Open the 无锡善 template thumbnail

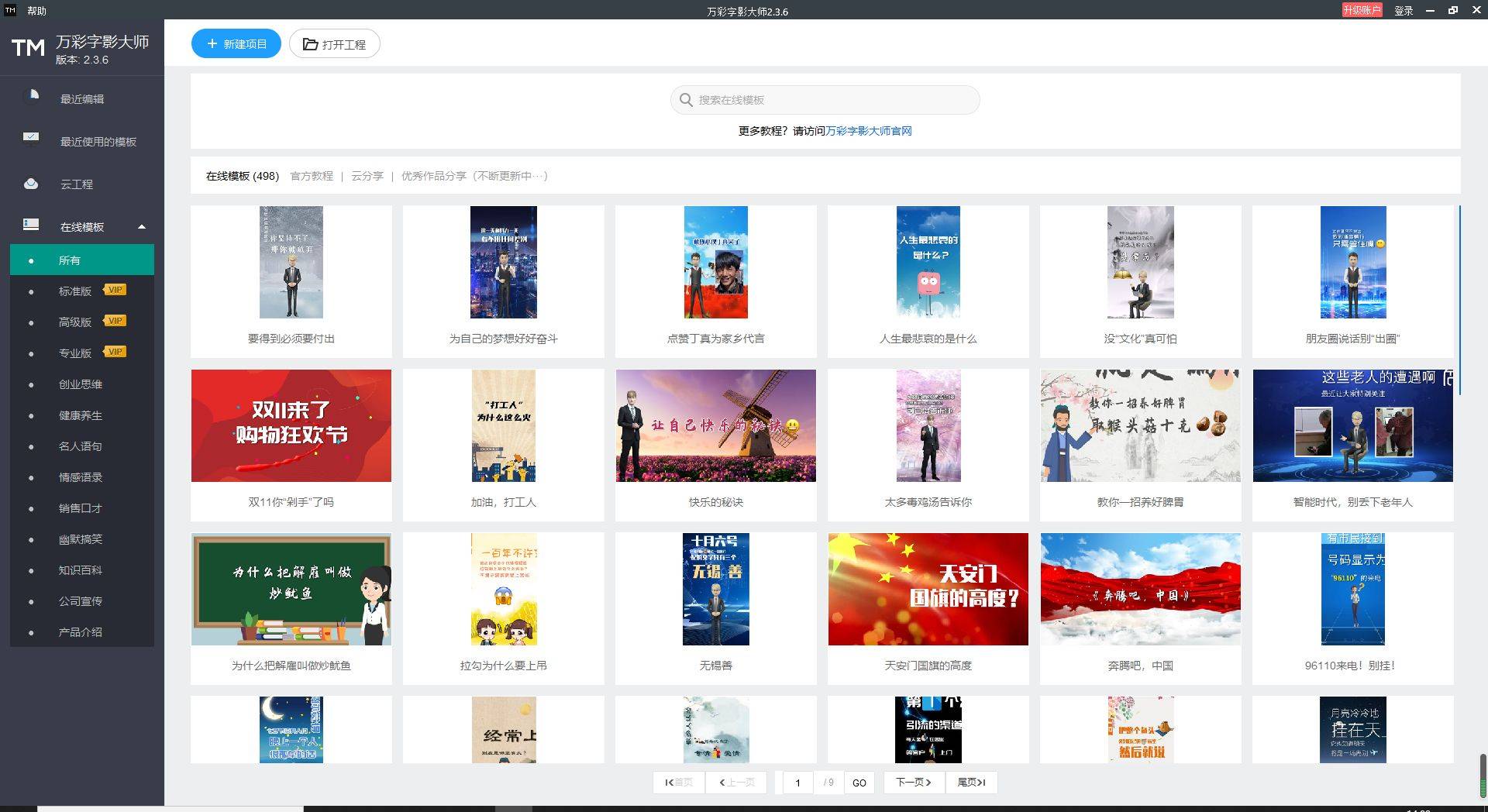coord(716,589)
